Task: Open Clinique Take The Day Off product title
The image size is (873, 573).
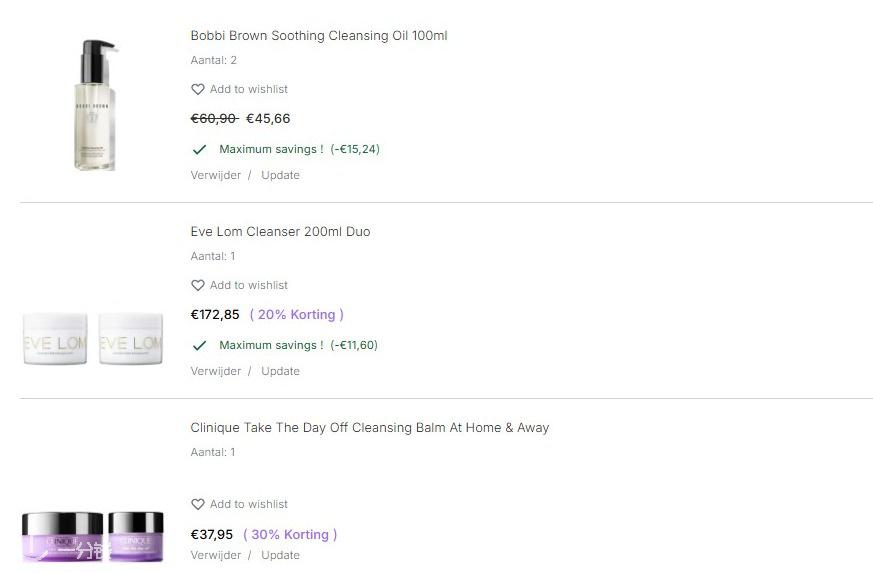Action: tap(370, 428)
